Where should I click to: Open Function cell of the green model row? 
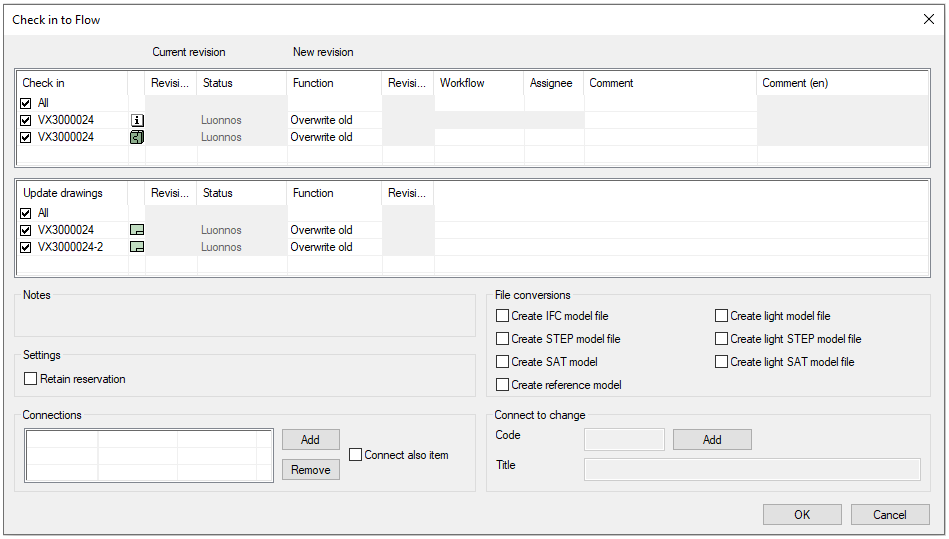tap(334, 137)
